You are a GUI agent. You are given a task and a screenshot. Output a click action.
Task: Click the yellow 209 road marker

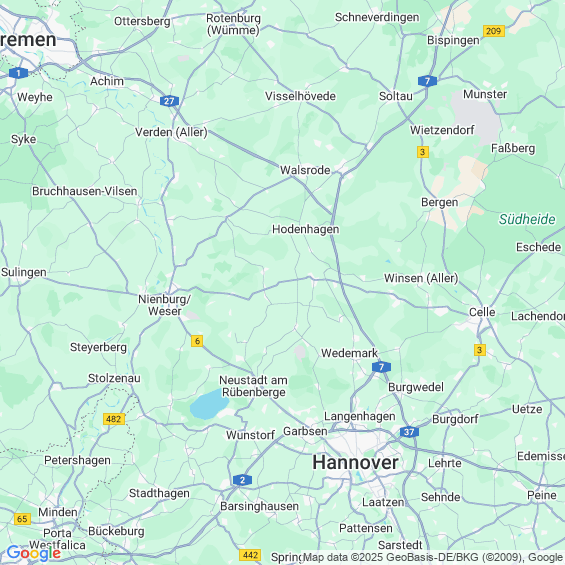[x=494, y=31]
